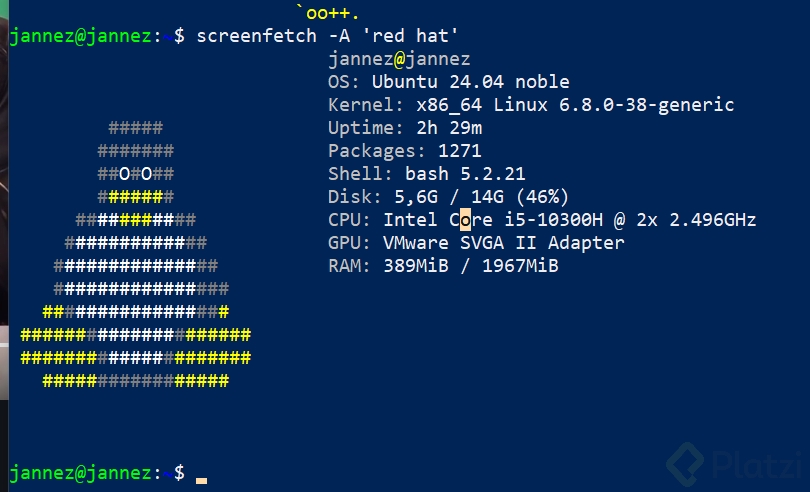Click the blinking cursor at bottom prompt
The width and height of the screenshot is (810, 492).
click(x=201, y=479)
